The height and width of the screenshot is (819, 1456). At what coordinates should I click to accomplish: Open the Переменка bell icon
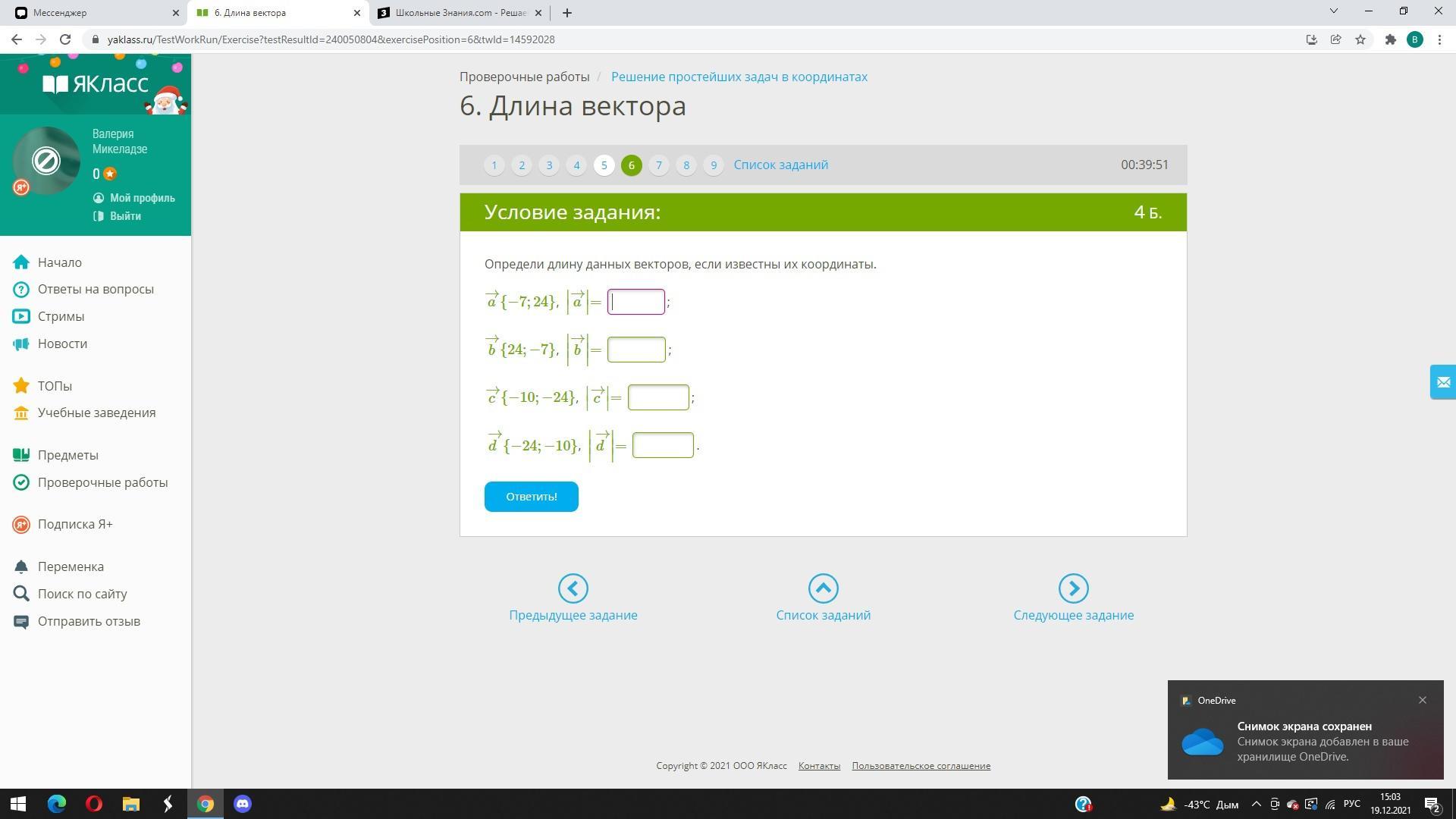[x=21, y=566]
